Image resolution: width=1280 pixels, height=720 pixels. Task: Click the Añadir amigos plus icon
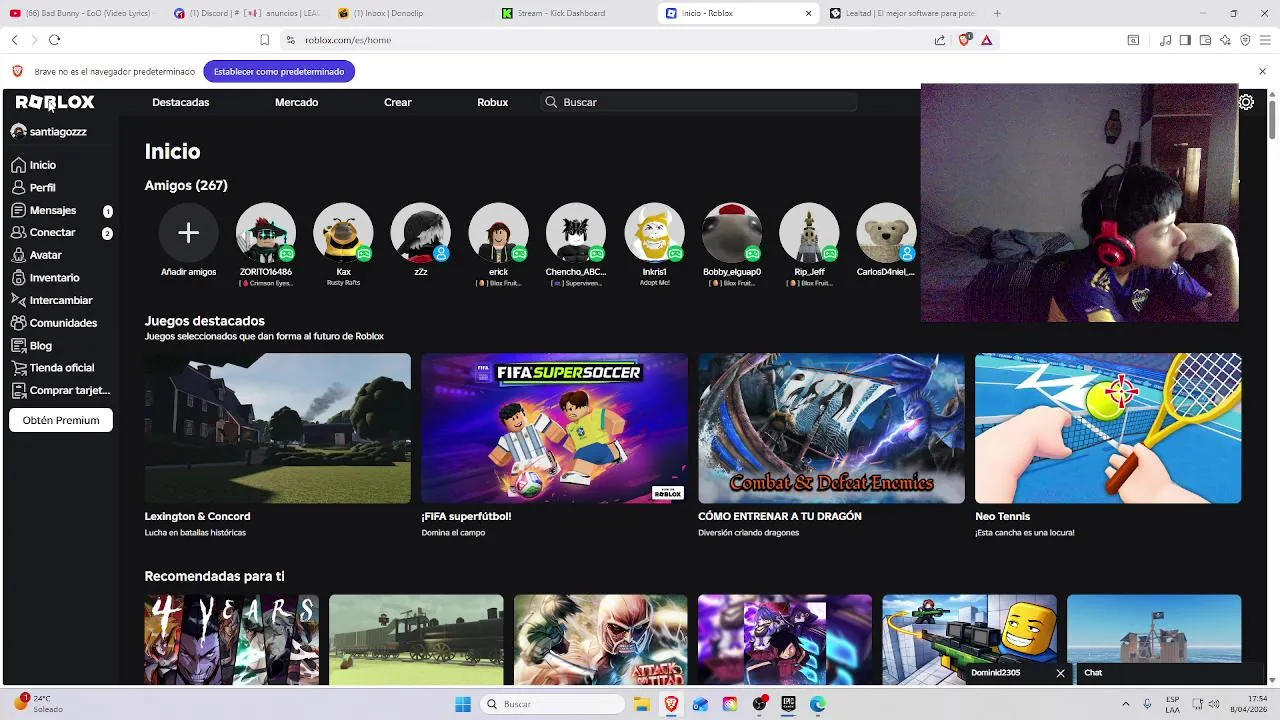click(188, 233)
